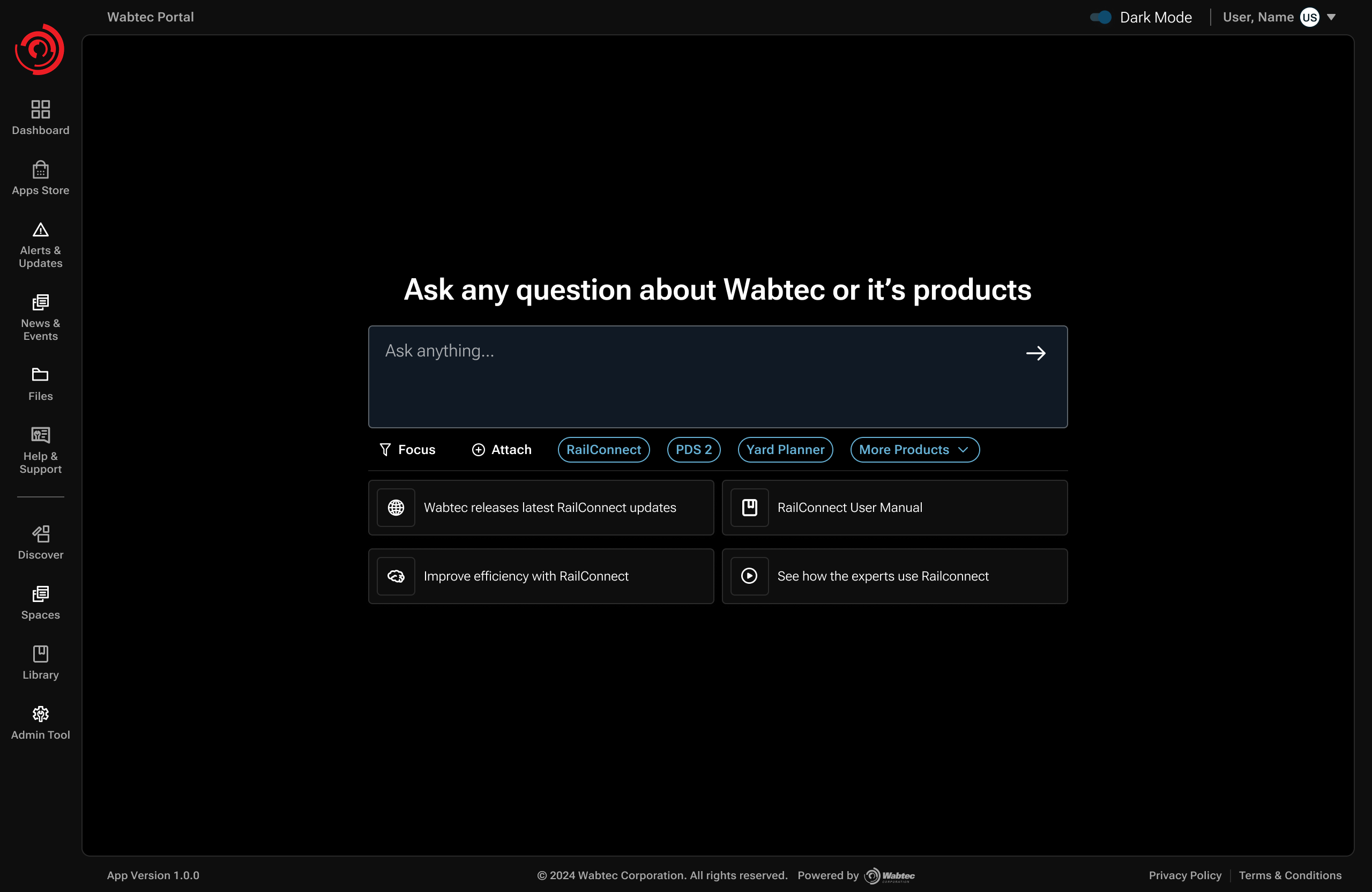Click the globe icon on RailConnect updates card

tap(396, 508)
